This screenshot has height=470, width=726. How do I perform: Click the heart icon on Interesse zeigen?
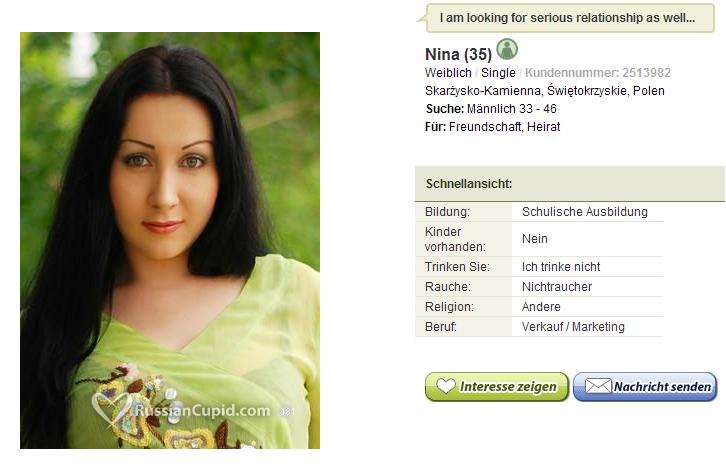(x=445, y=386)
